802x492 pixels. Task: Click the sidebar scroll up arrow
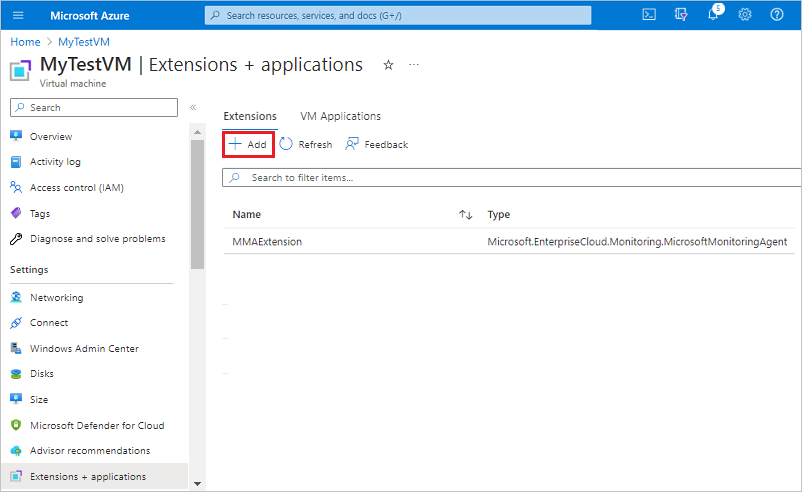(x=197, y=132)
